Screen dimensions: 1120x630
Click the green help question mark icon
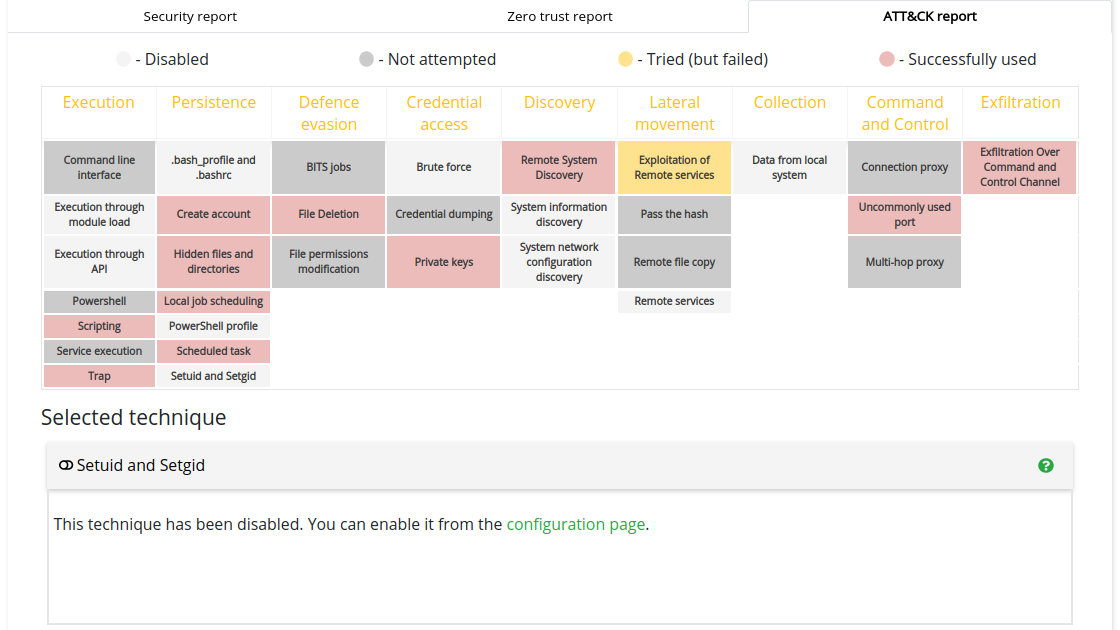(1046, 465)
